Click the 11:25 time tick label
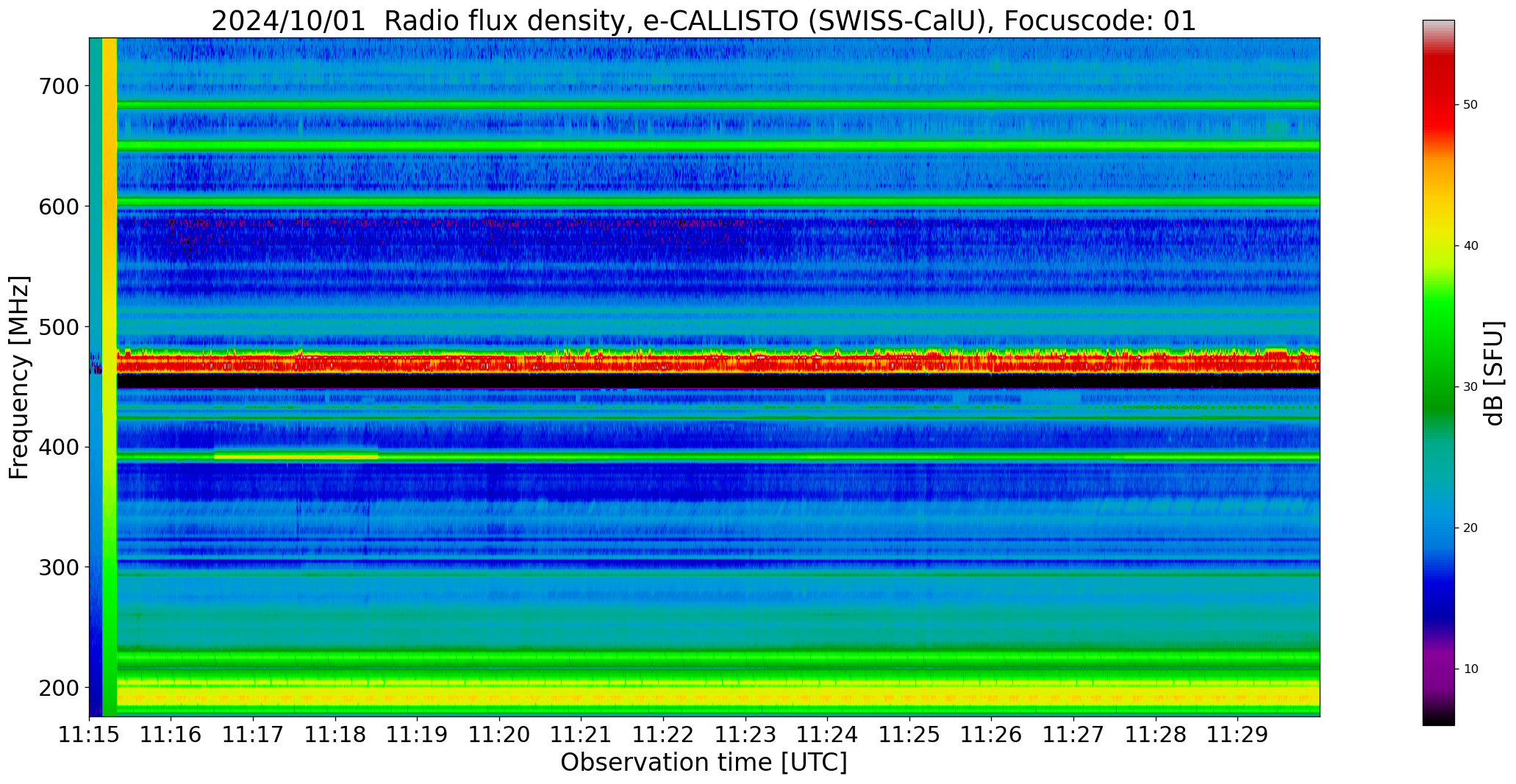This screenshot has width=1516, height=784. pyautogui.click(x=910, y=736)
